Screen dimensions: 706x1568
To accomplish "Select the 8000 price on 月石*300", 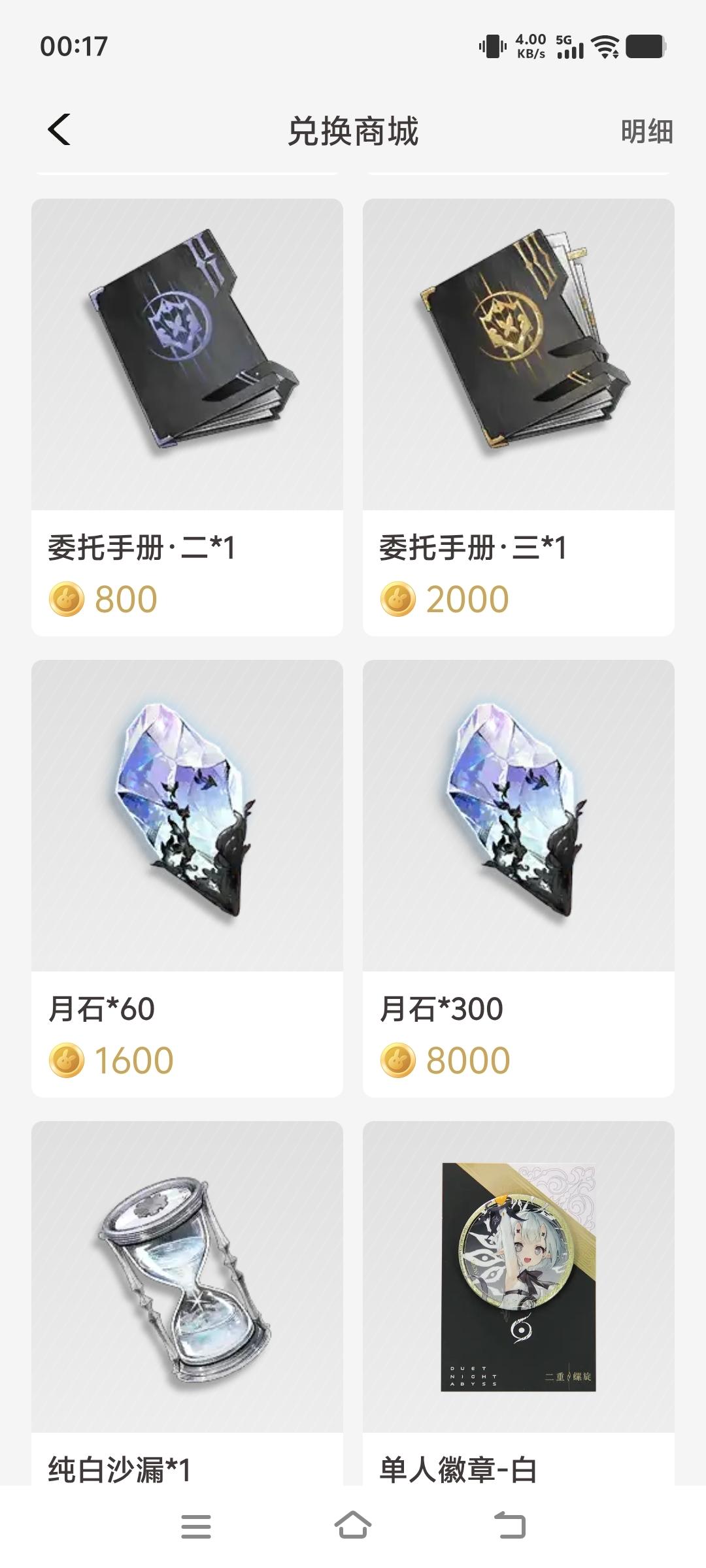I will [x=468, y=1060].
